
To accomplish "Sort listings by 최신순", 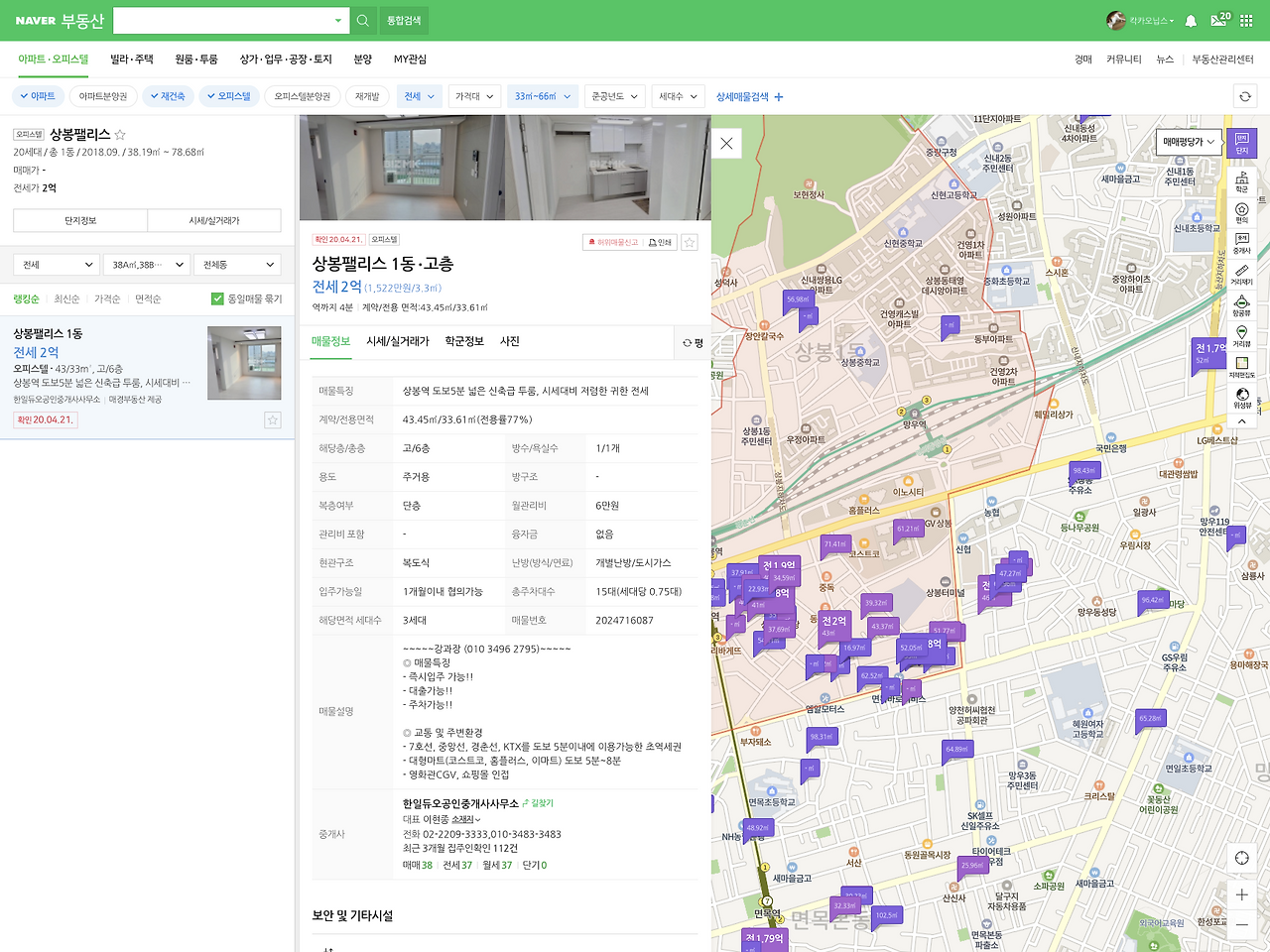I will pyautogui.click(x=66, y=298).
